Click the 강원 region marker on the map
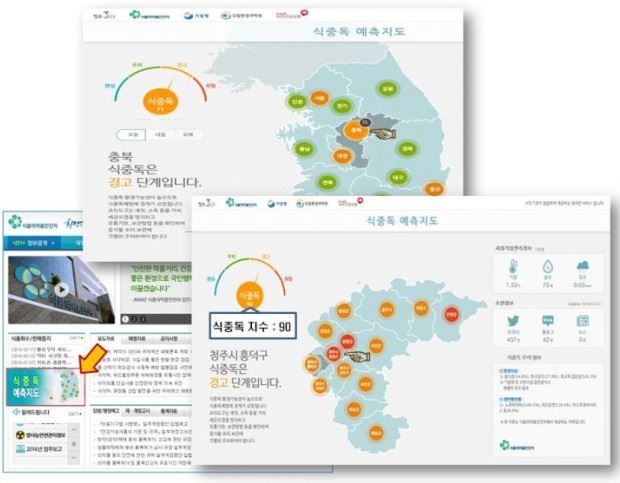620x483 pixels. [x=387, y=90]
